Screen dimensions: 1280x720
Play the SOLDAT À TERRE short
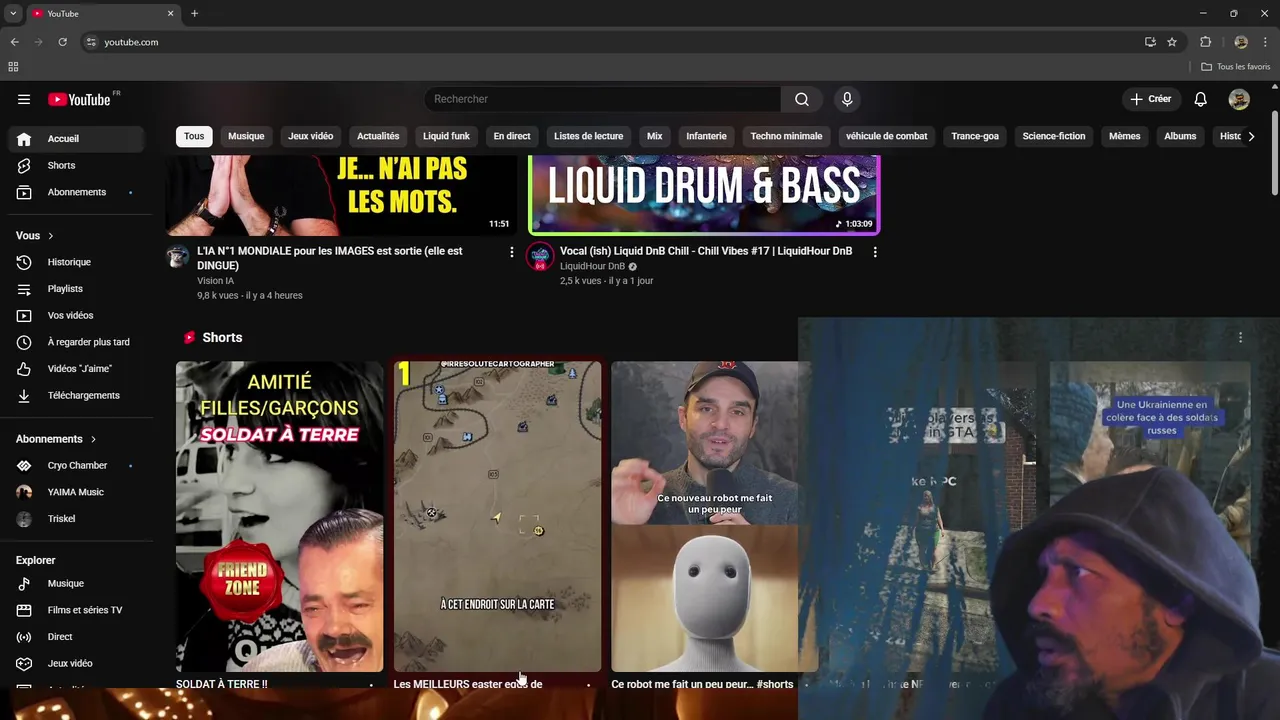[x=280, y=517]
